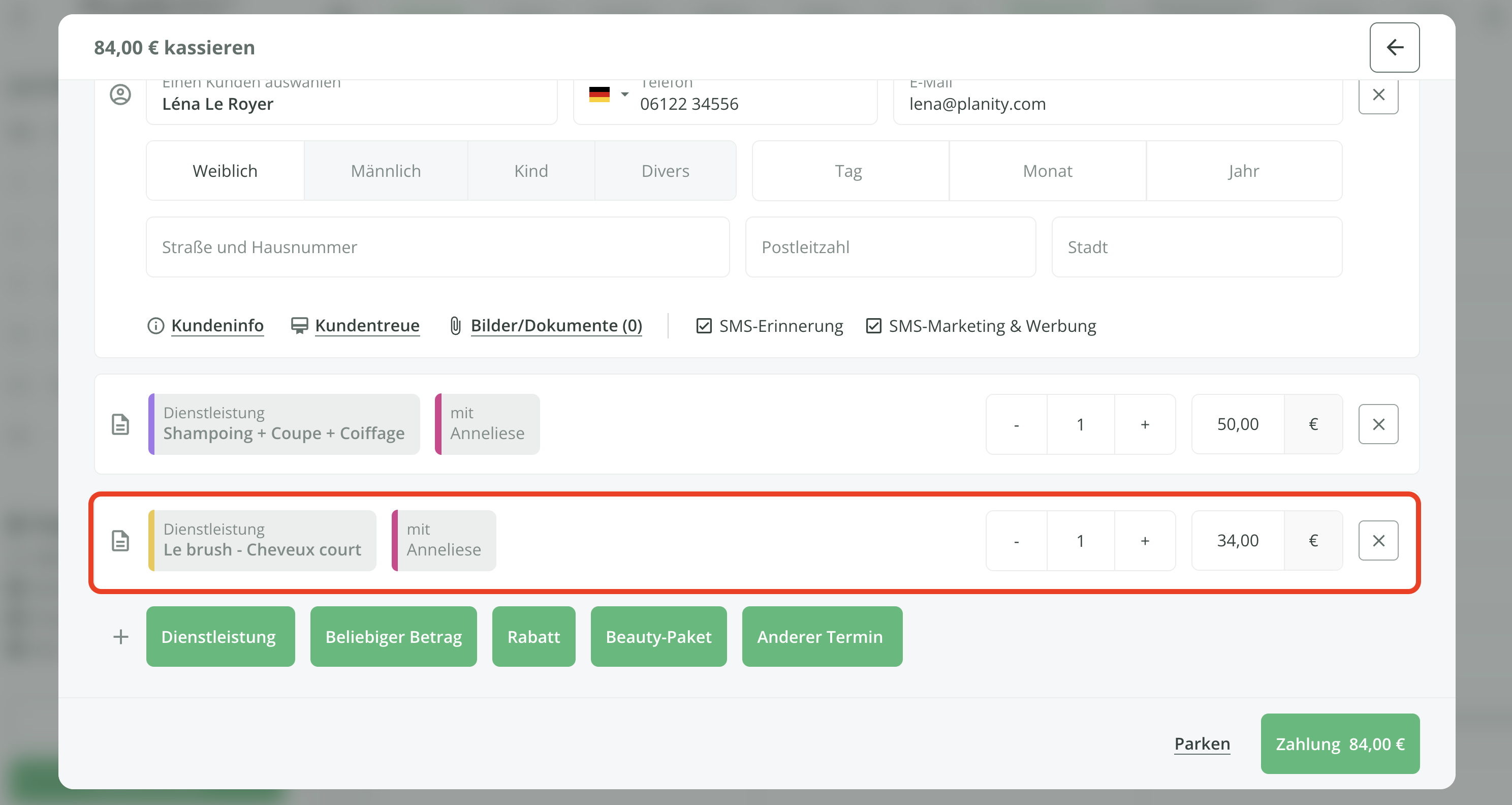Open Kundentreue loyalty section
The image size is (1512, 805).
point(367,326)
